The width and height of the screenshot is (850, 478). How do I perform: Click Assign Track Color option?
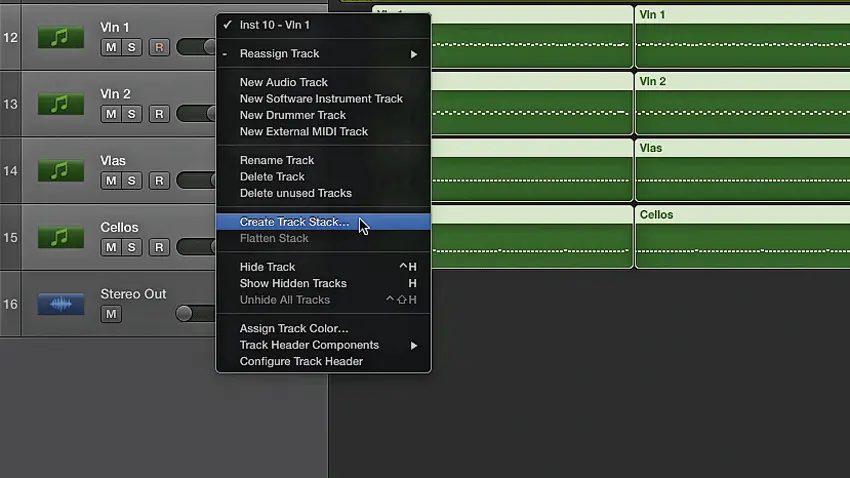[294, 328]
